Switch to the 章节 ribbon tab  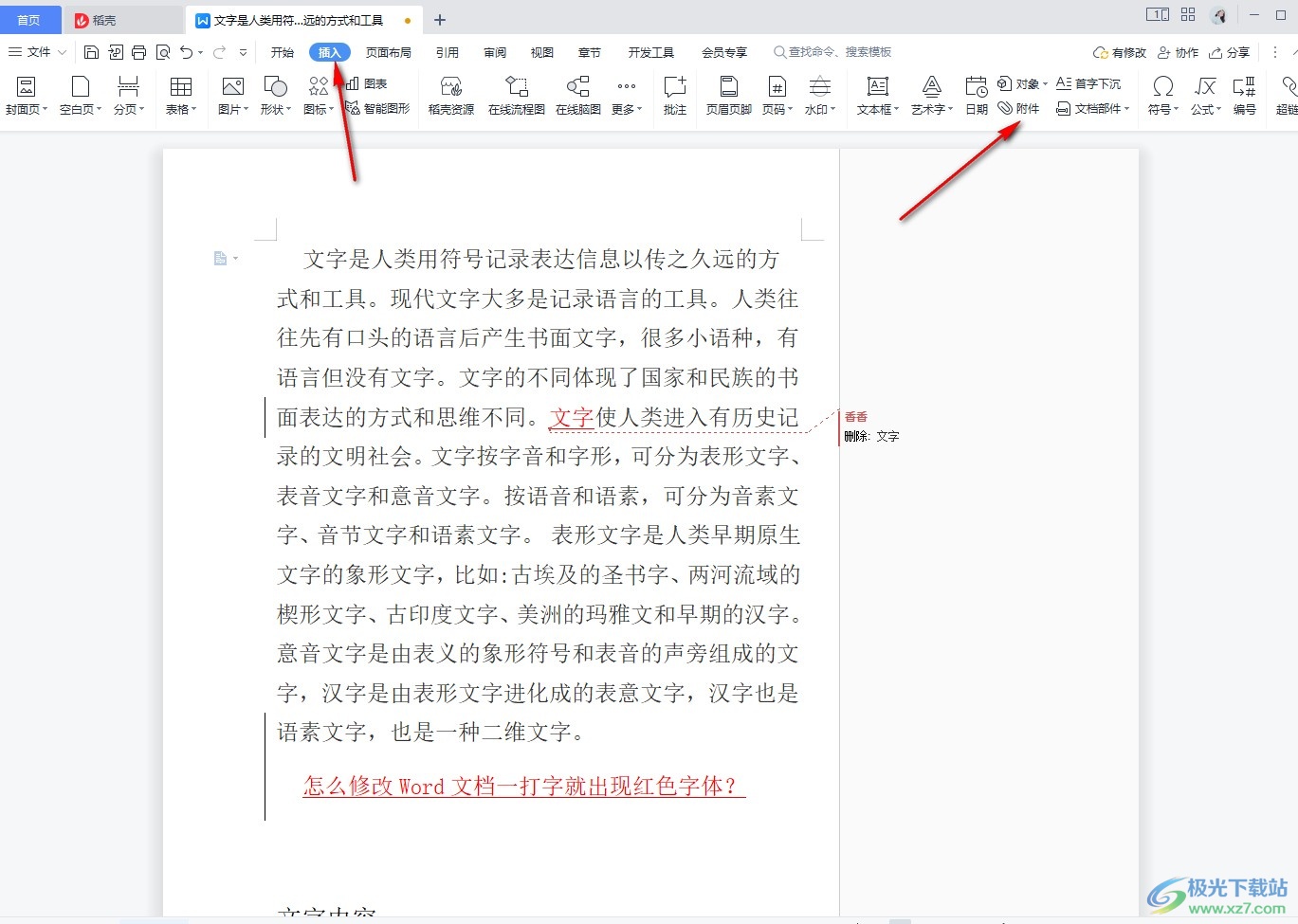(590, 52)
